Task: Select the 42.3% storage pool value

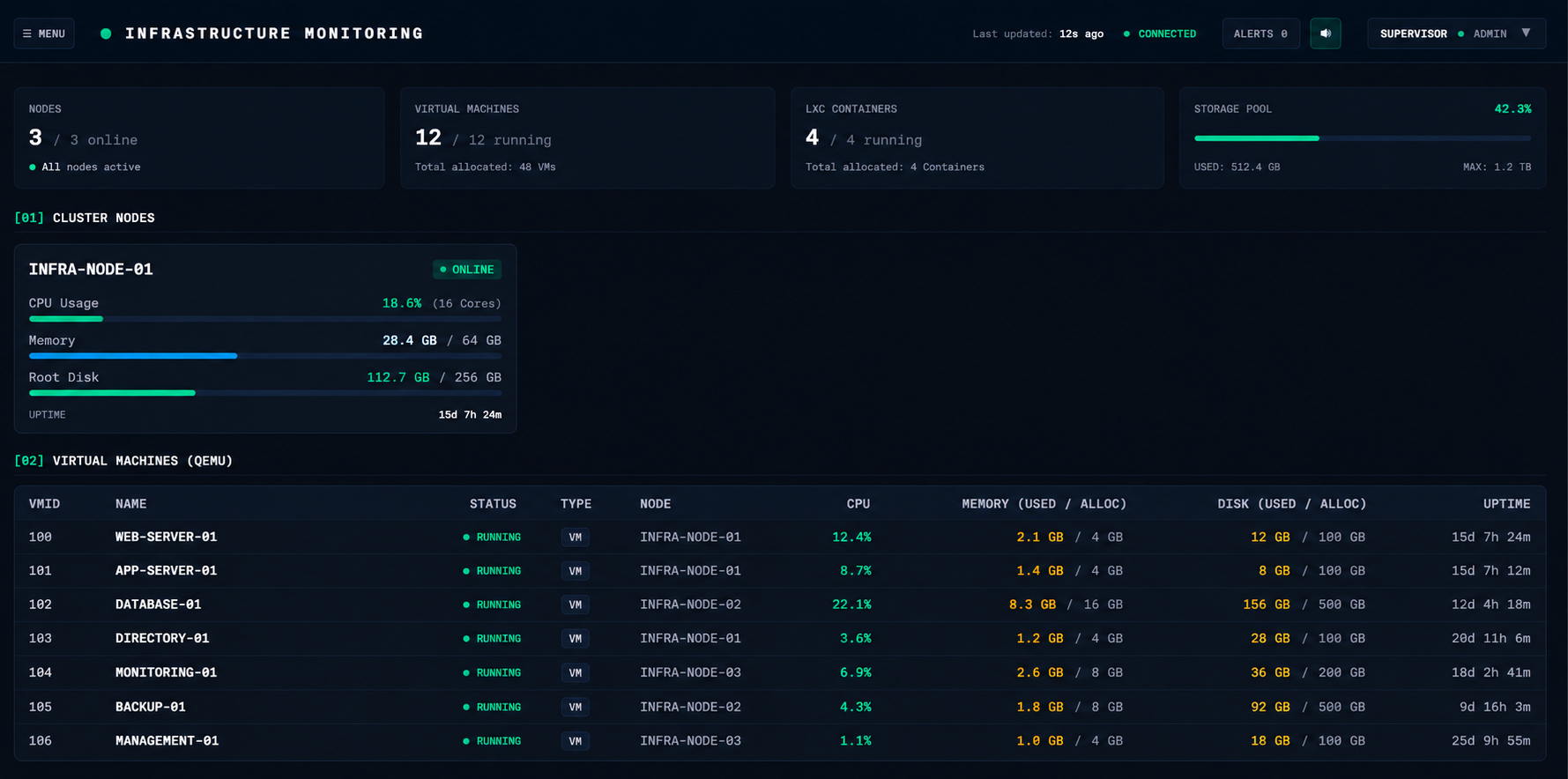Action: tap(1512, 109)
